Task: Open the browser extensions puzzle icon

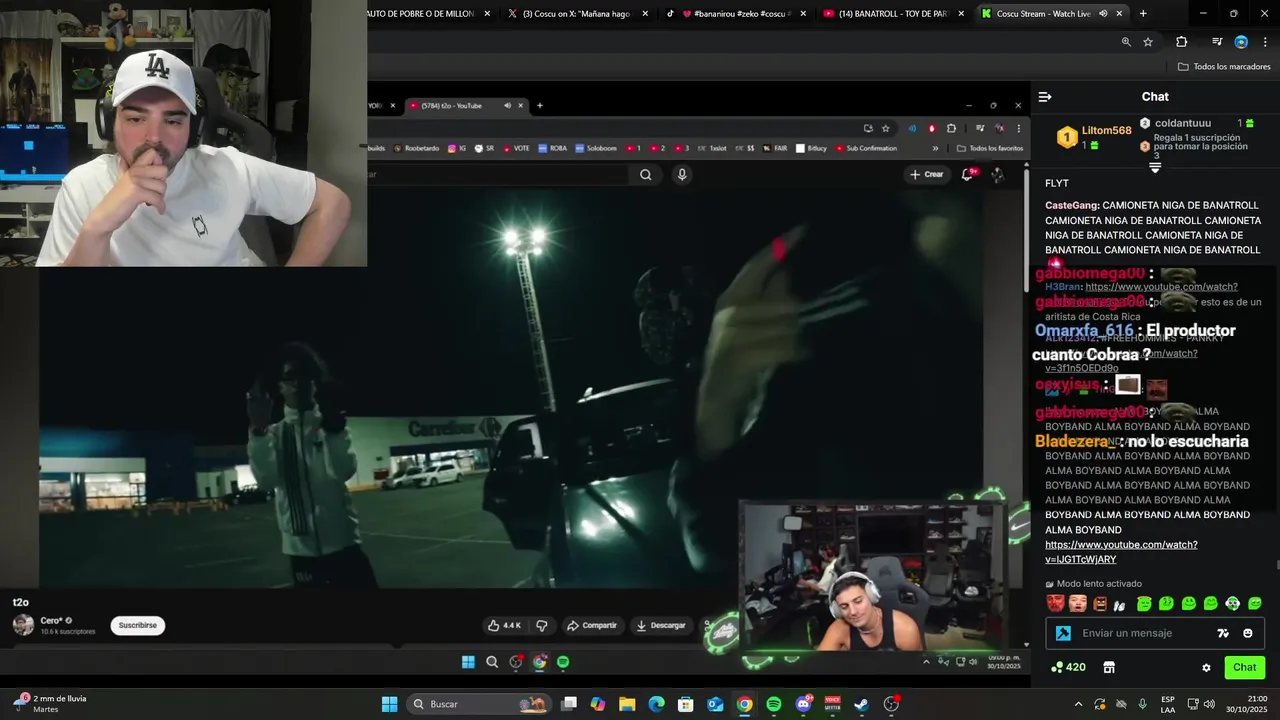Action: (1181, 42)
